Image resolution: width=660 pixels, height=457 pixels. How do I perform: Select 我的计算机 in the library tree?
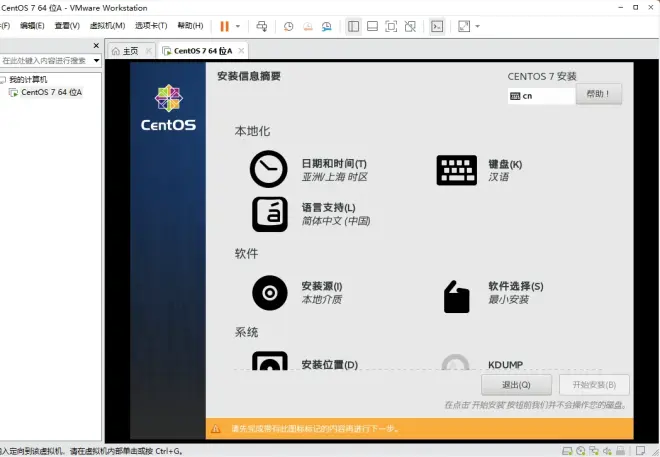click(x=28, y=80)
